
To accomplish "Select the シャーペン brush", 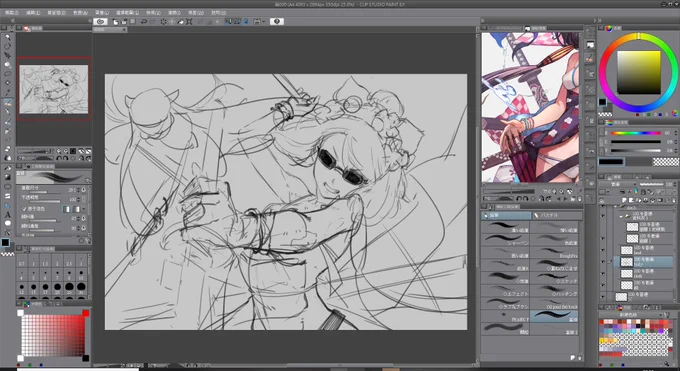I will (506, 240).
